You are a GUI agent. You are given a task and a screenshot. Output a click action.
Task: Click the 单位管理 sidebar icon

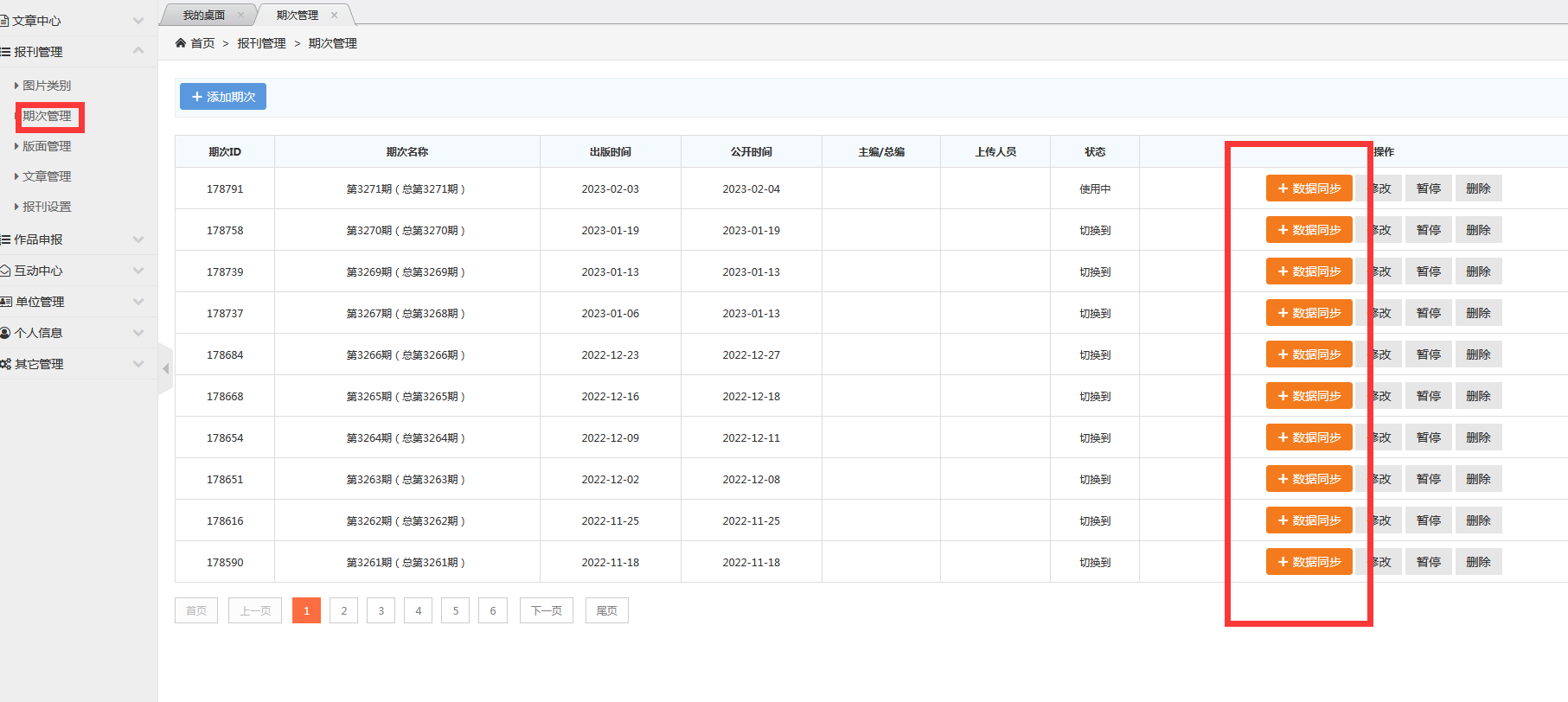(6, 302)
